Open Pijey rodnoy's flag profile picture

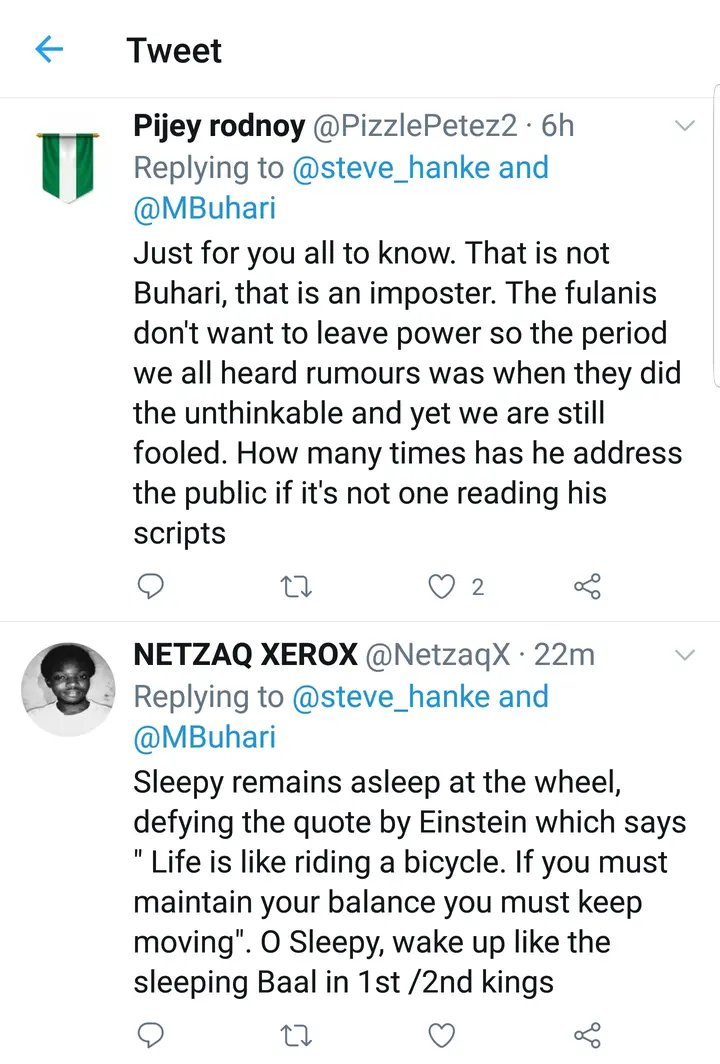tap(69, 165)
